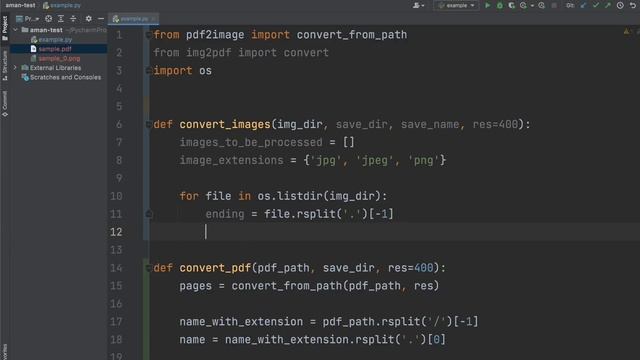Show Git history clock icon

620,5
